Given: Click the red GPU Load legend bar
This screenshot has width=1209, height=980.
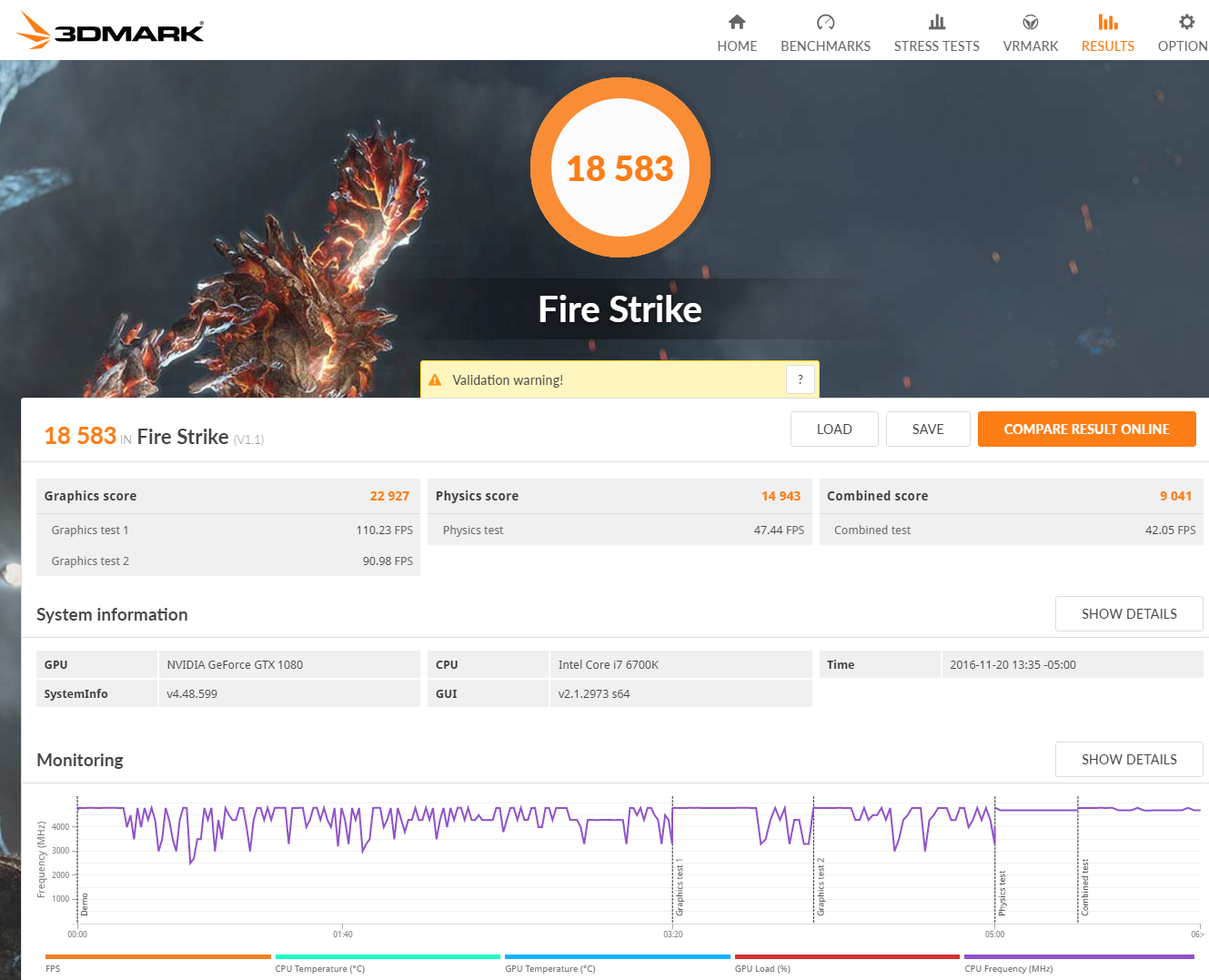Looking at the screenshot, I should [x=847, y=956].
